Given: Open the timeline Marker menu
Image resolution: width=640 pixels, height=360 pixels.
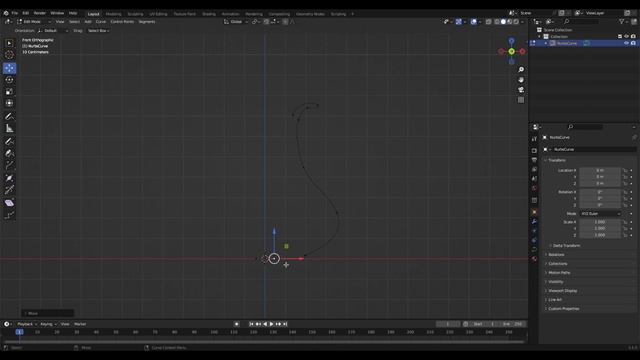Looking at the screenshot, I should coord(80,324).
